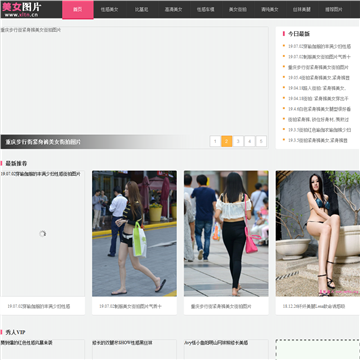
Task: Click the banner caption 重庆步行街紧身裤美女街拍图片
Action: click(43, 142)
